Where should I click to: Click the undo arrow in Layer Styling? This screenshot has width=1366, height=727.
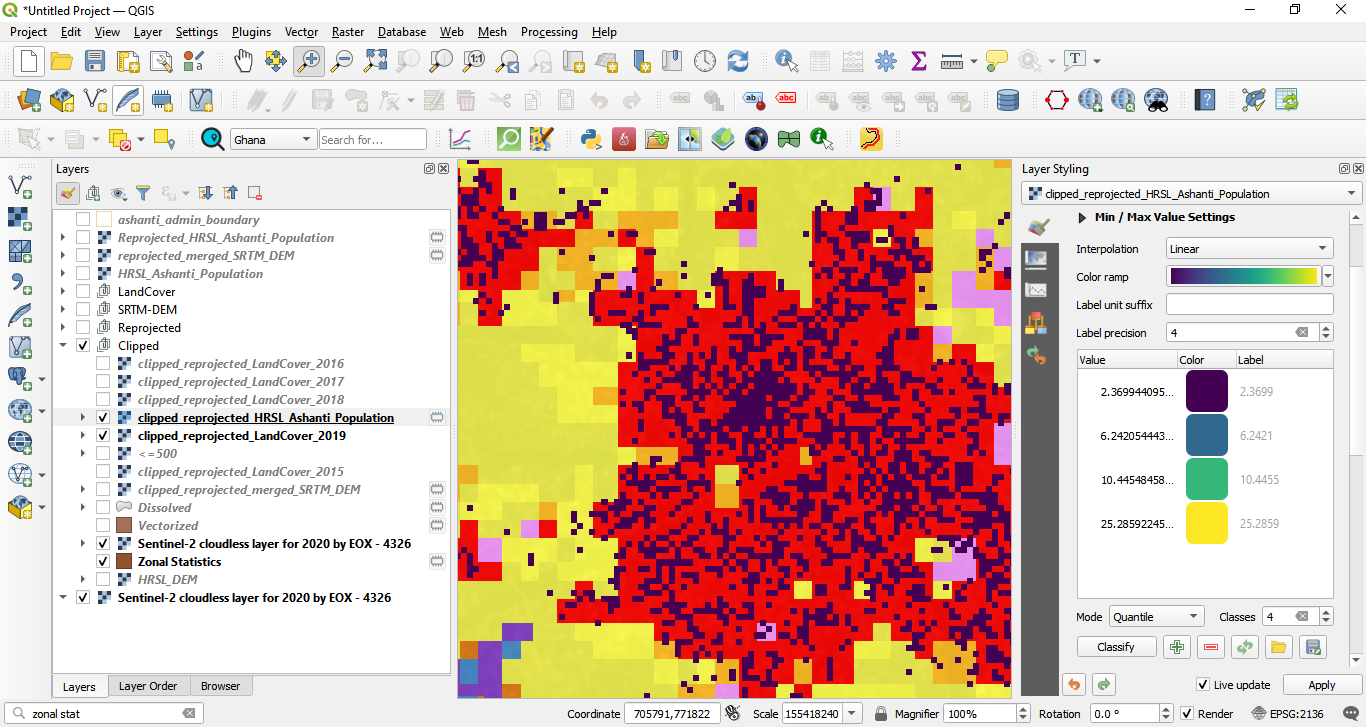point(1074,685)
